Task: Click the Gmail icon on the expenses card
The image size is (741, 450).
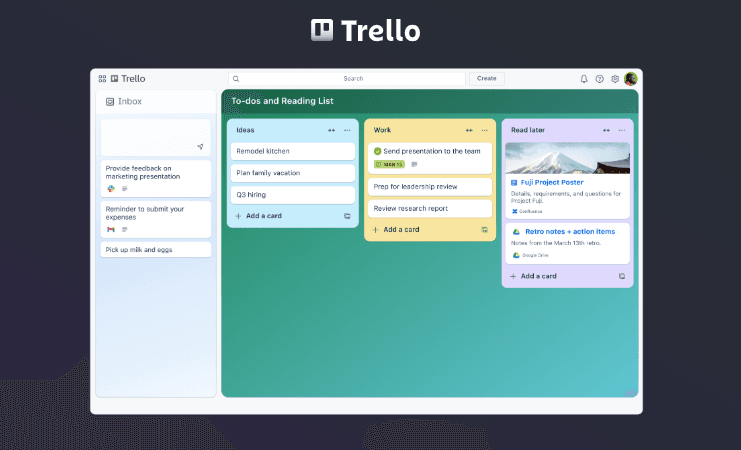Action: 111,229
